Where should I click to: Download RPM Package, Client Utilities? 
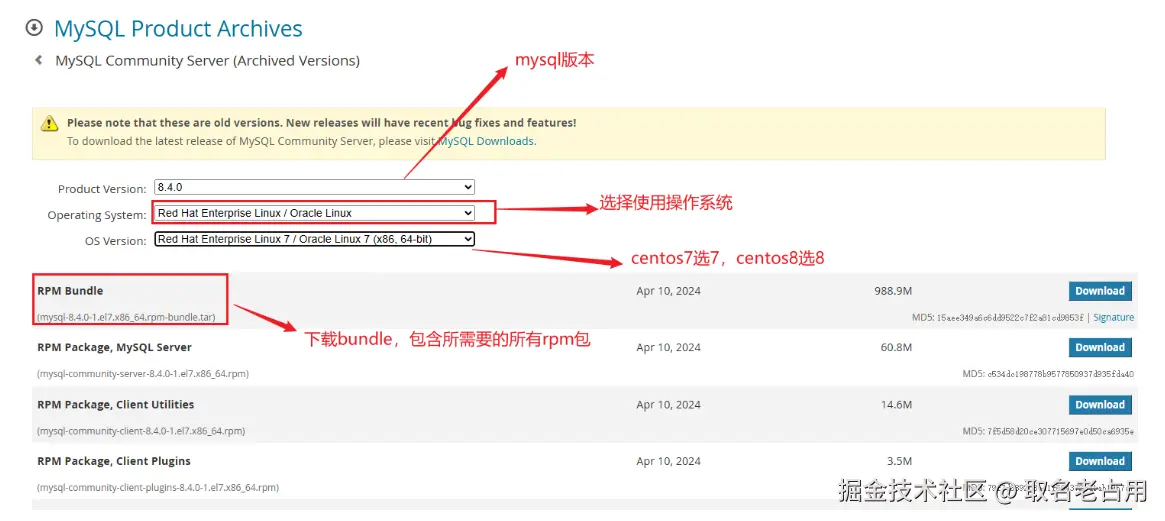(x=1100, y=404)
